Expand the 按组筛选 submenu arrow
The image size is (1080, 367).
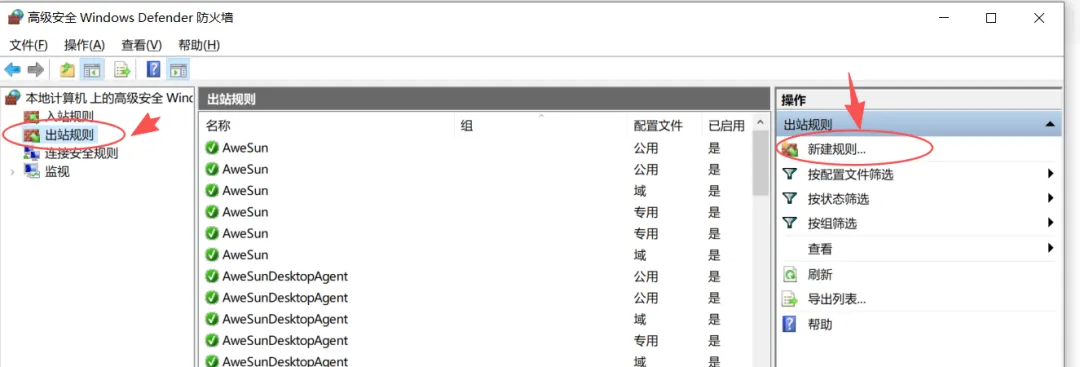pyautogui.click(x=1051, y=222)
